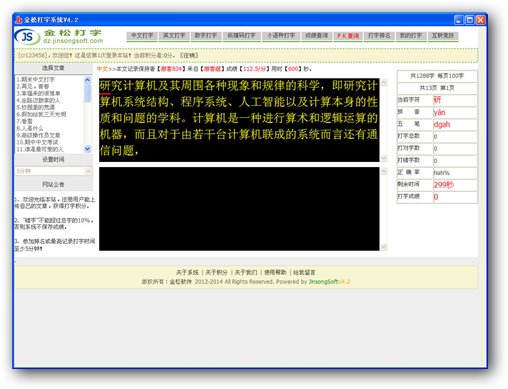Open the 小语种打字 tab

coord(281,36)
